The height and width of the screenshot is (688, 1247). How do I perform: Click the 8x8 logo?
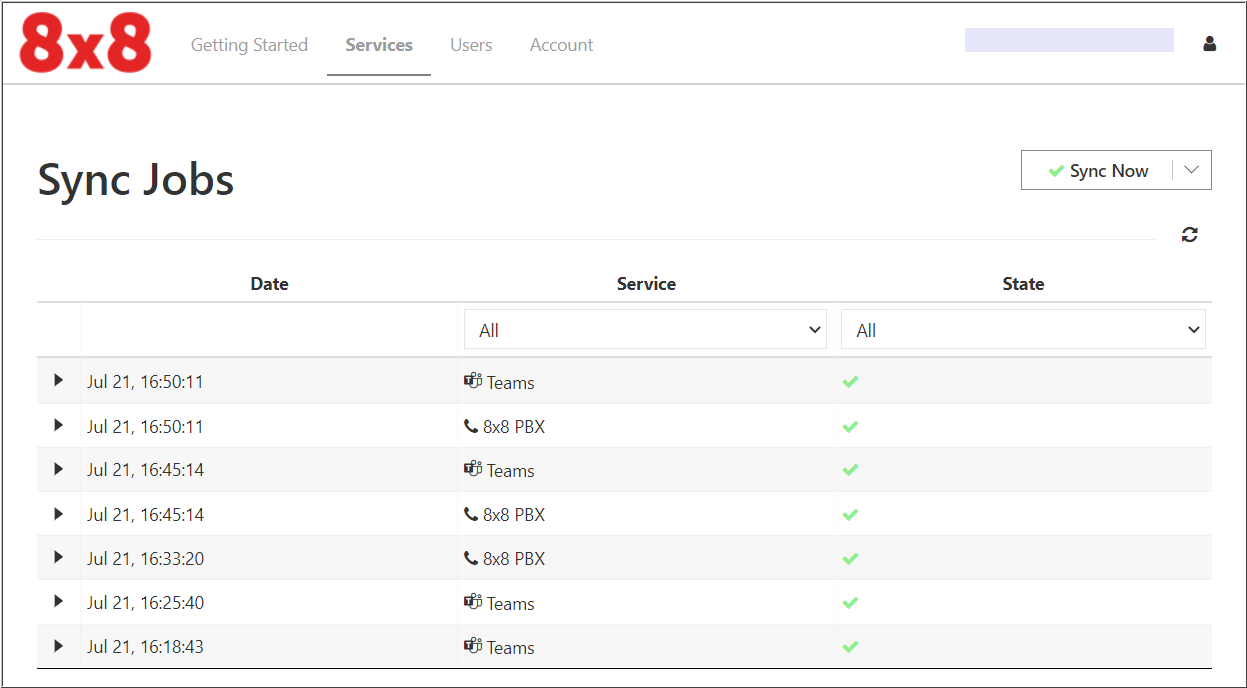(x=86, y=44)
